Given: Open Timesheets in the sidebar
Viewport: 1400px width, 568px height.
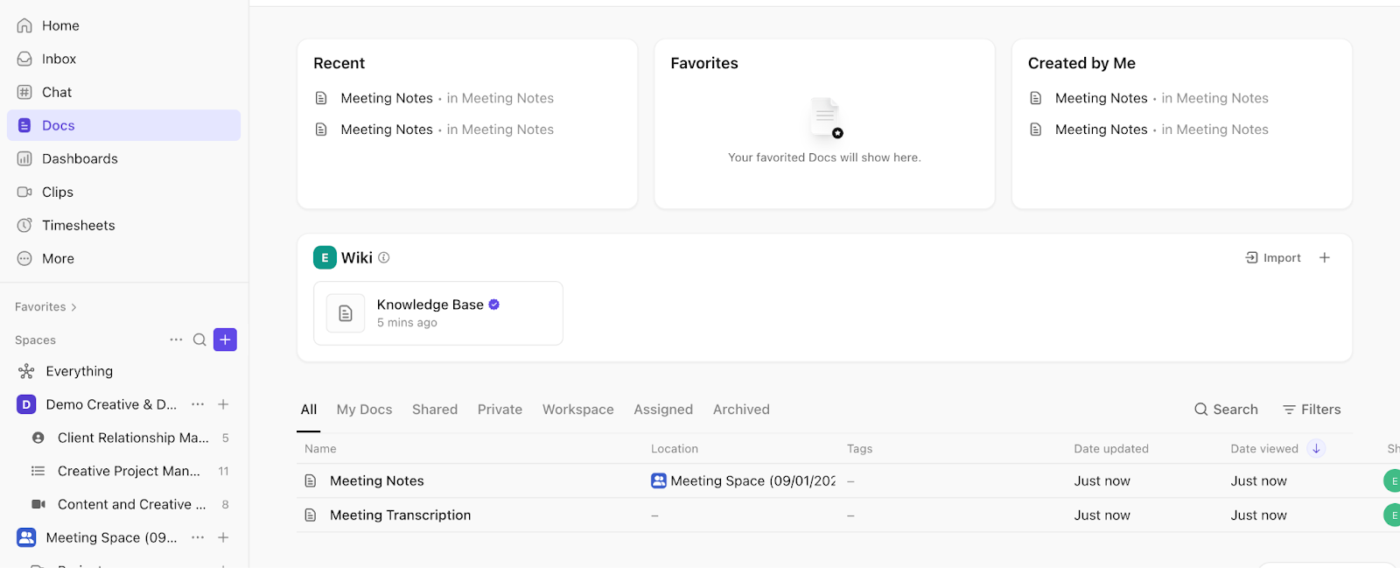Looking at the screenshot, I should coord(78,225).
